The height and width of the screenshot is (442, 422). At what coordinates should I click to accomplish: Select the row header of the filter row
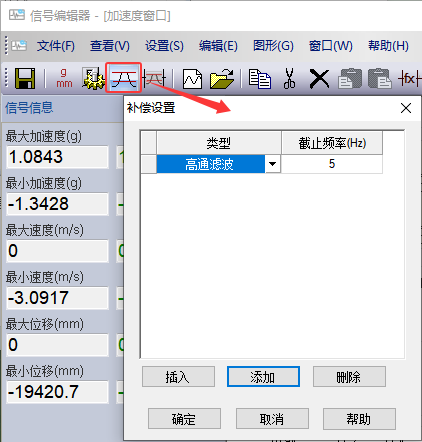coord(149,164)
